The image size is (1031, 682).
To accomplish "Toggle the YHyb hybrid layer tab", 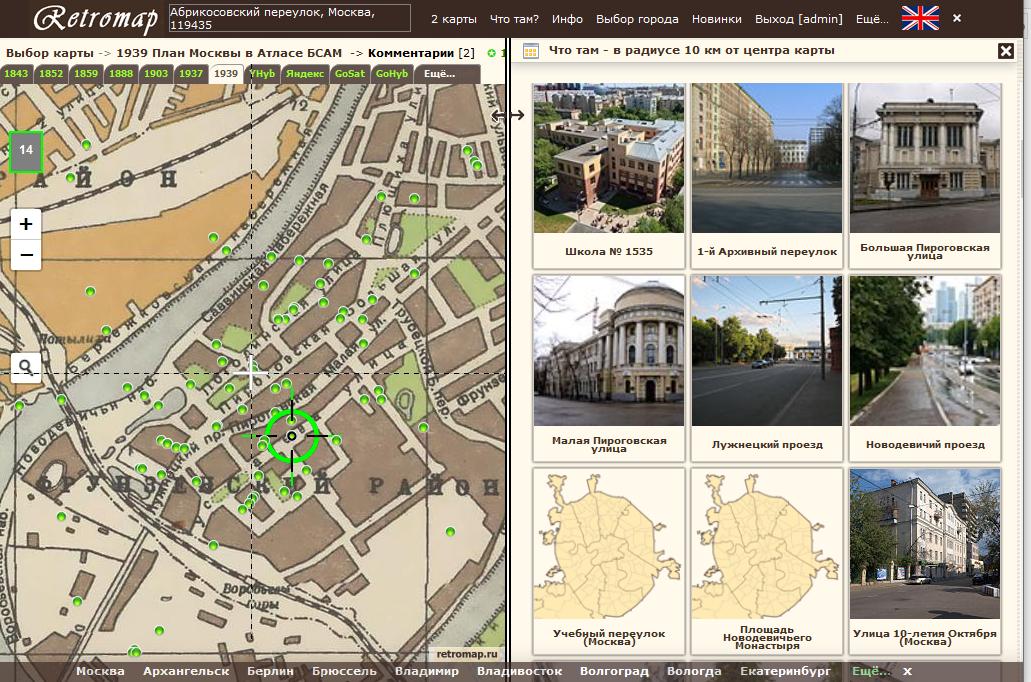I will pyautogui.click(x=263, y=73).
